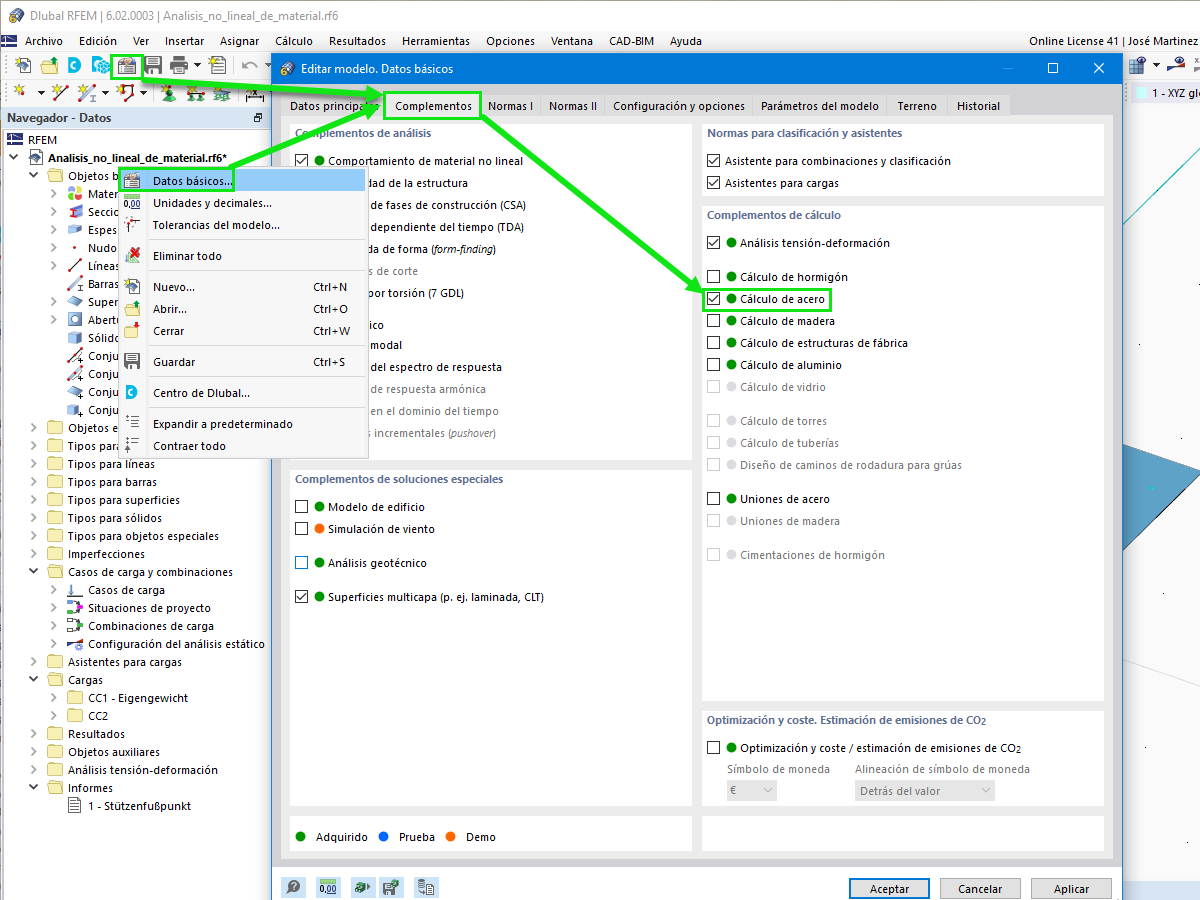The image size is (1200, 900).
Task: Enable Cálculo de madera checkbox
Action: 713,321
